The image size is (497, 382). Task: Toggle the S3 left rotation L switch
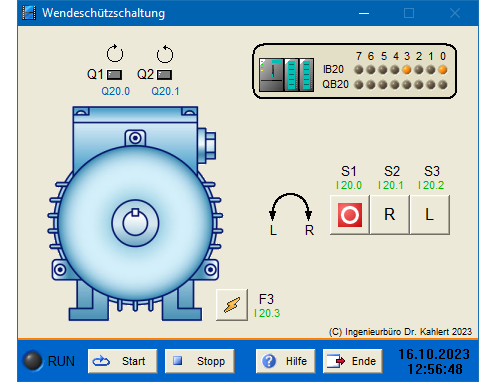point(430,215)
